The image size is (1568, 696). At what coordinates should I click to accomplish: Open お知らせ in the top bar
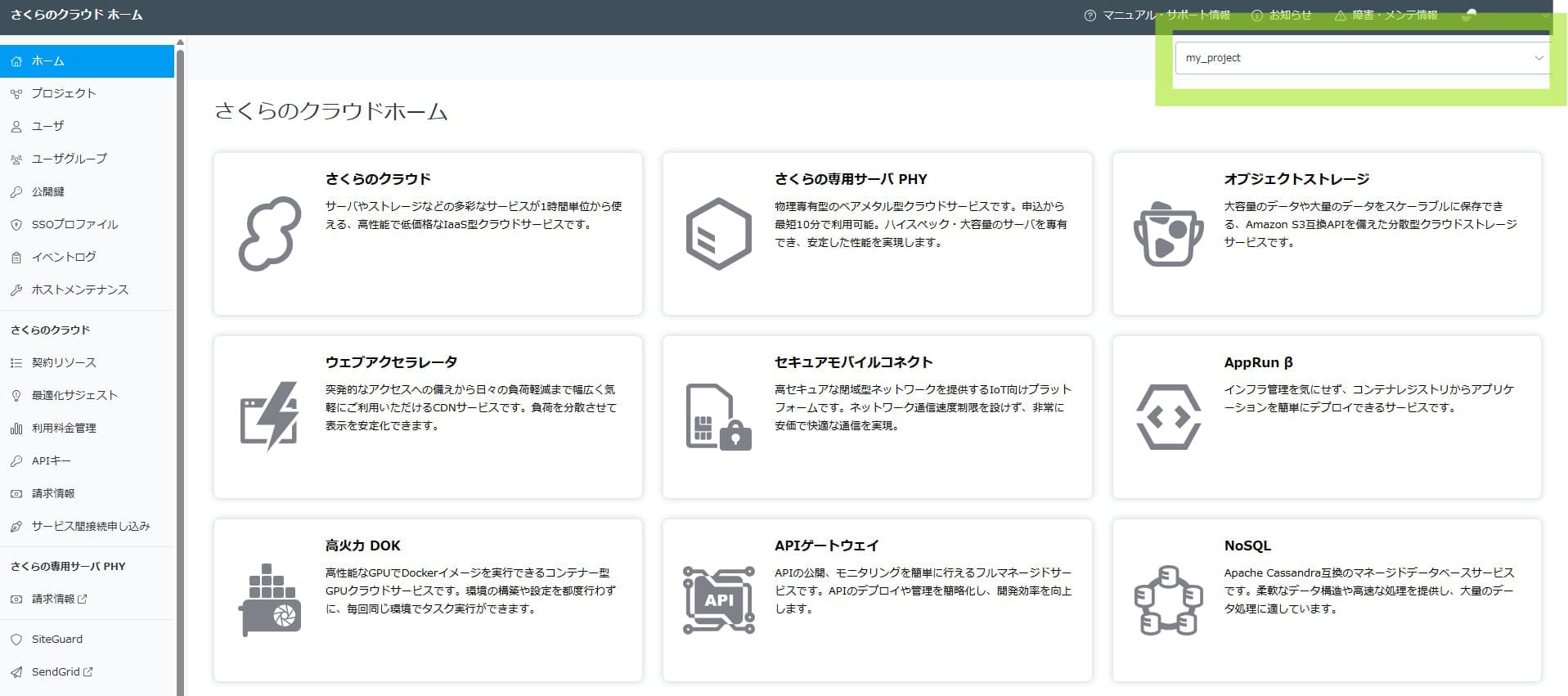pos(1291,16)
